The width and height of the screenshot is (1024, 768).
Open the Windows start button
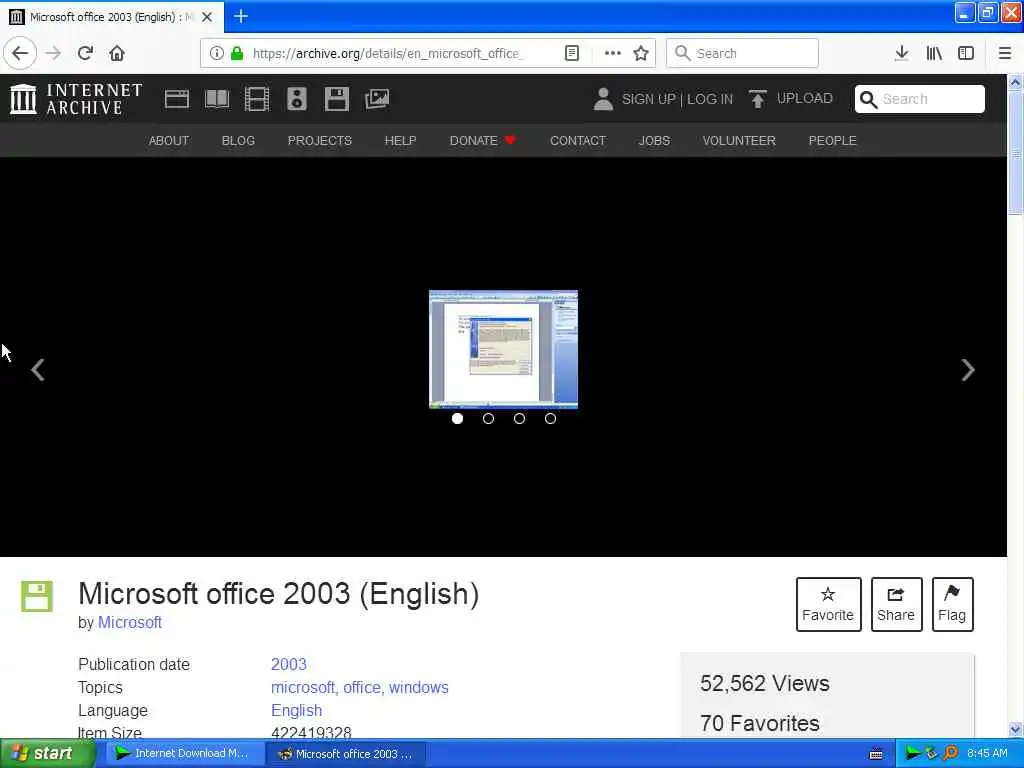48,753
